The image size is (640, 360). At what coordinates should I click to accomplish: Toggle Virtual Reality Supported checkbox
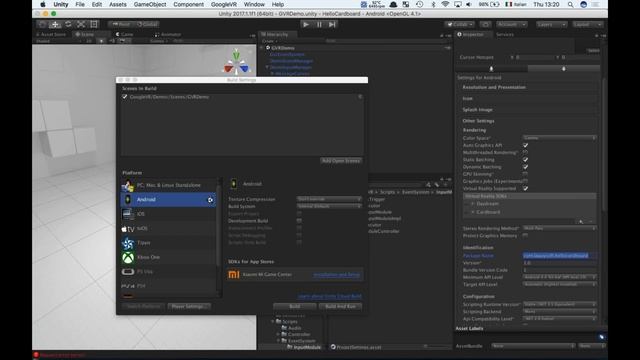(x=525, y=189)
